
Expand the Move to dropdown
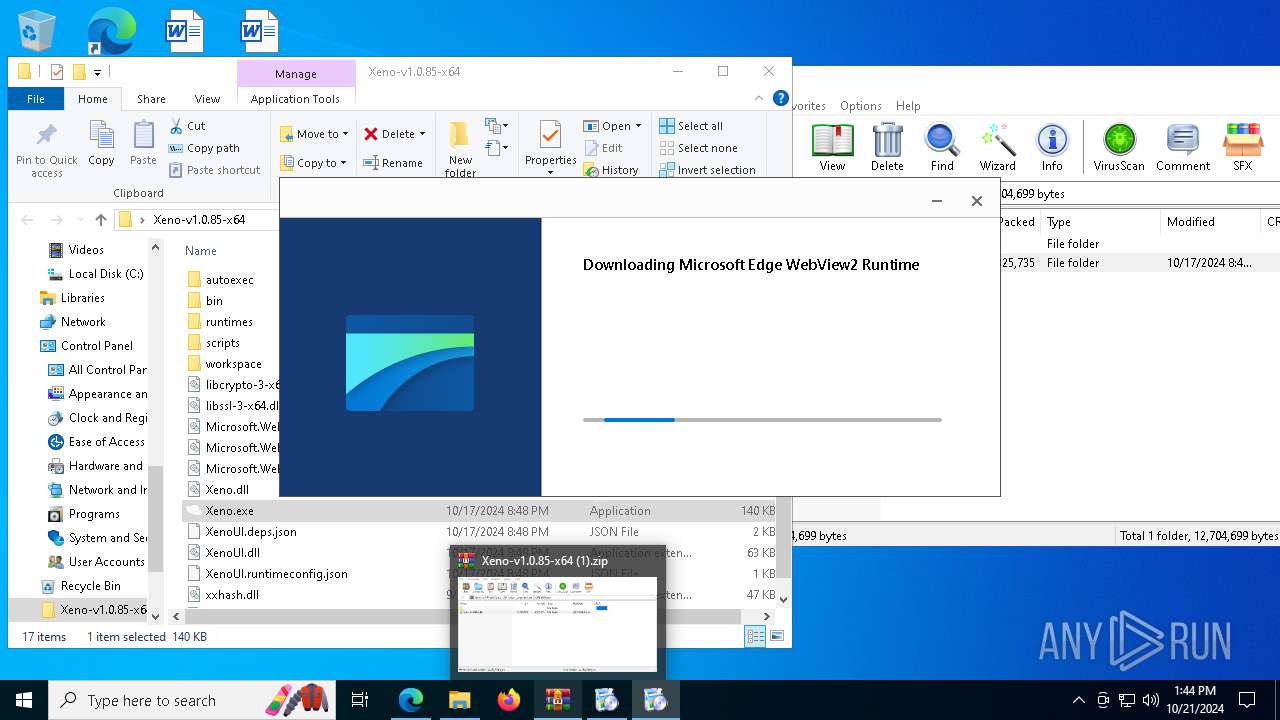click(x=345, y=134)
